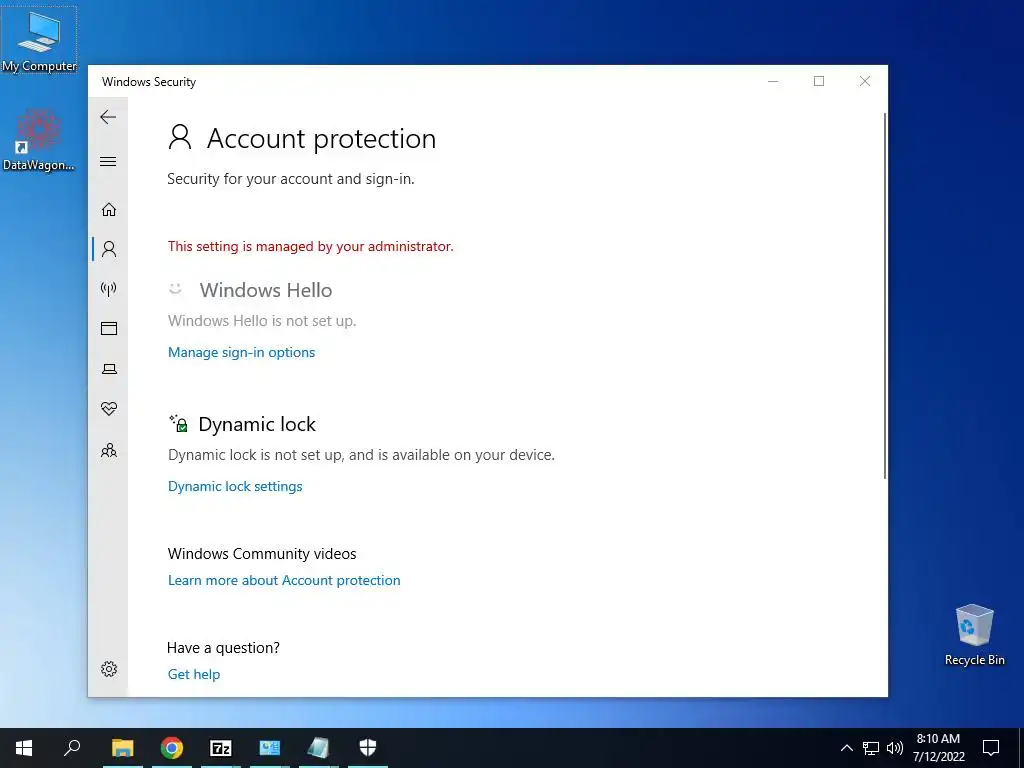Open Windows Security shield taskbar icon
The height and width of the screenshot is (768, 1024).
tap(368, 748)
